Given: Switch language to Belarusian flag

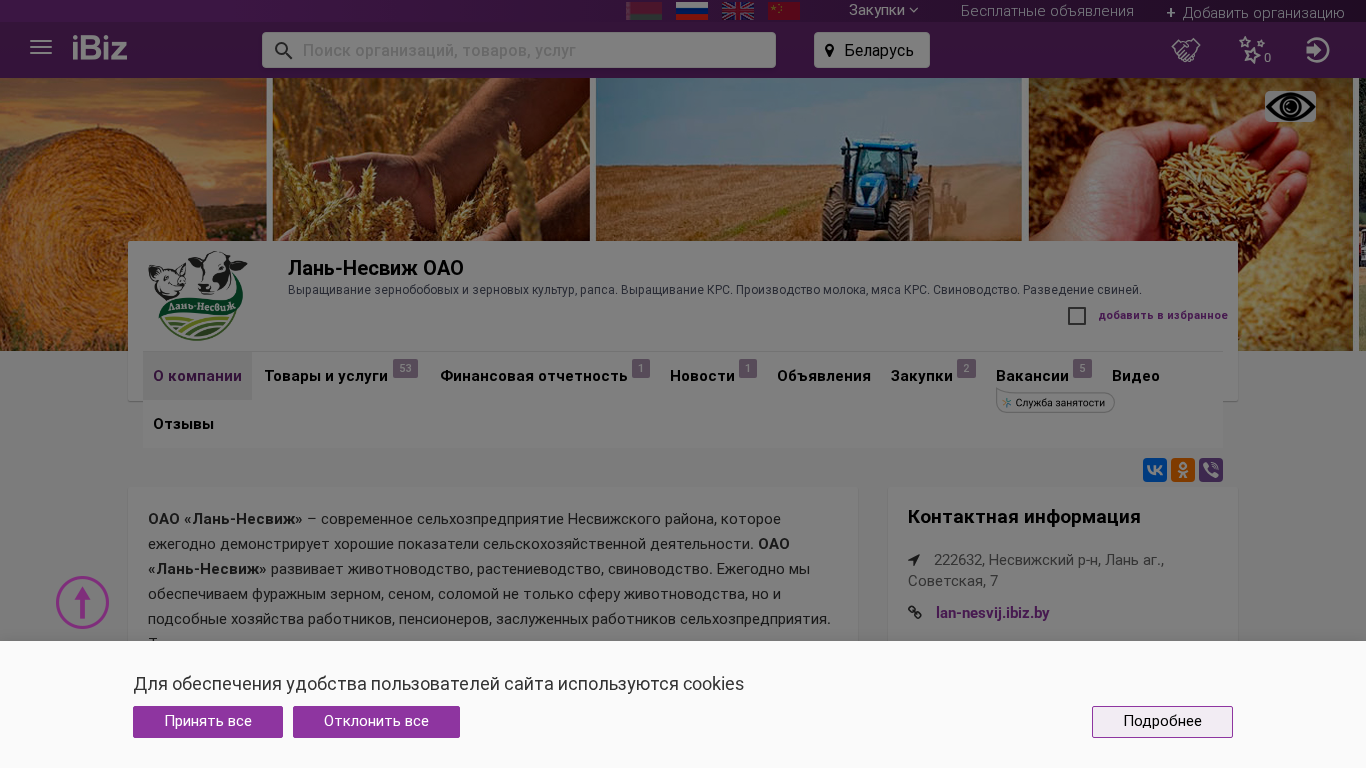Looking at the screenshot, I should coord(644,11).
